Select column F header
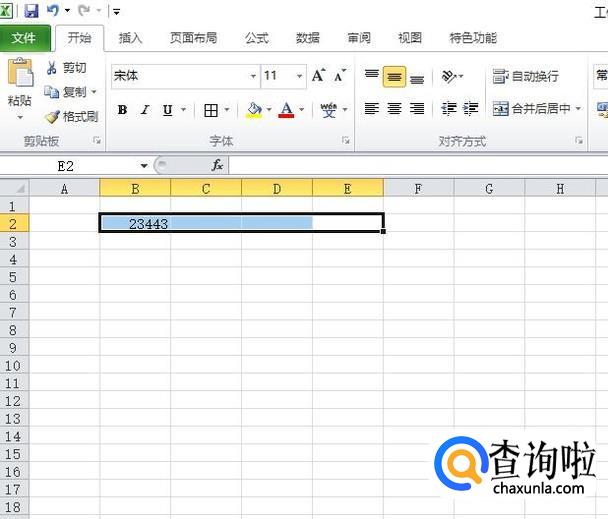The height and width of the screenshot is (519, 608). 418,189
